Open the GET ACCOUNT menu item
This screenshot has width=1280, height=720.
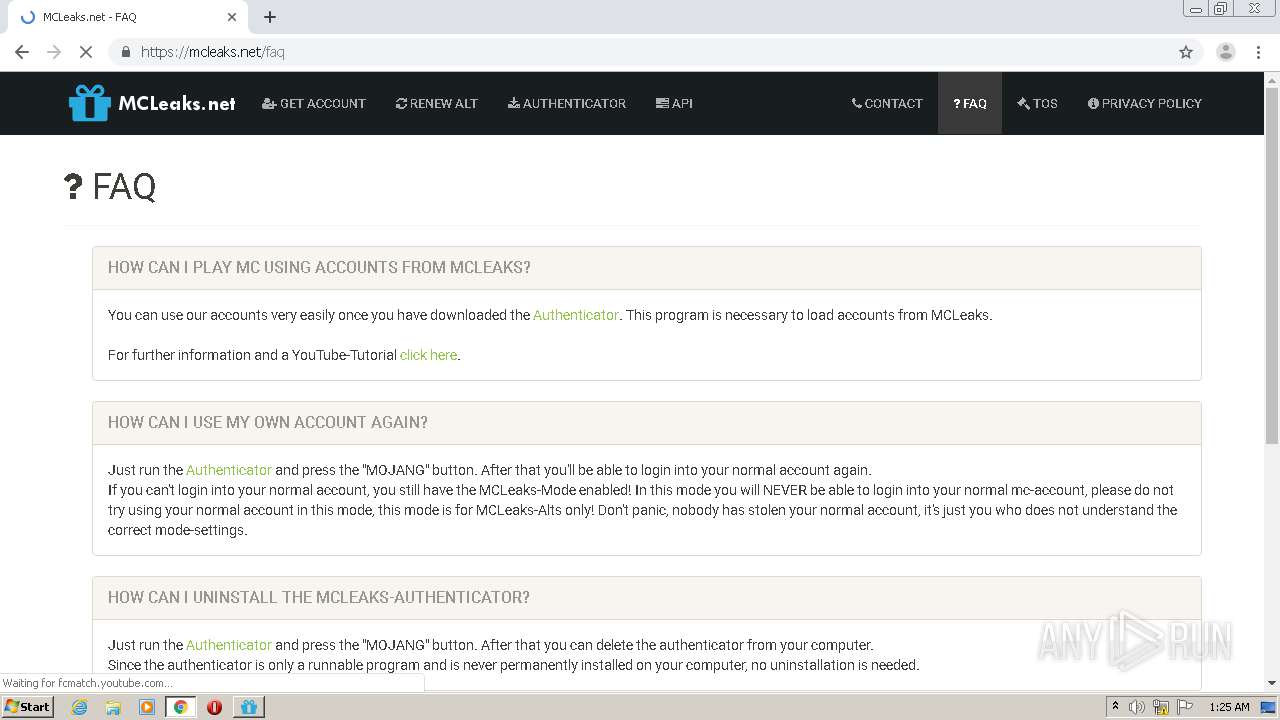314,103
